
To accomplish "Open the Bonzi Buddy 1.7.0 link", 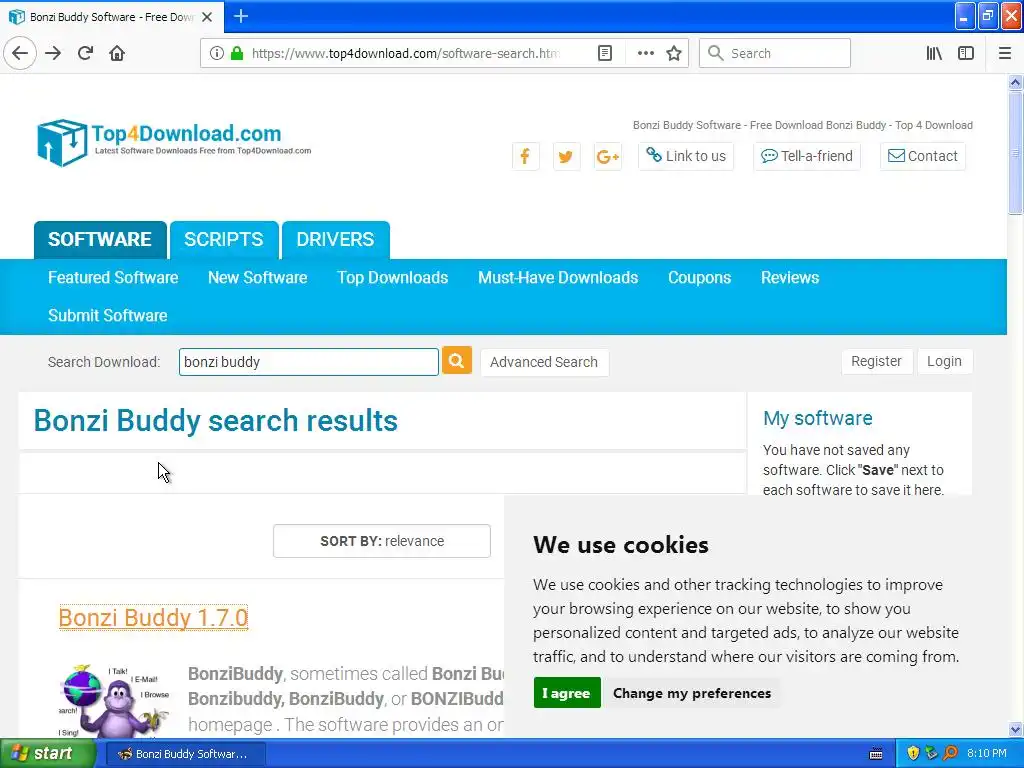I will (x=153, y=618).
